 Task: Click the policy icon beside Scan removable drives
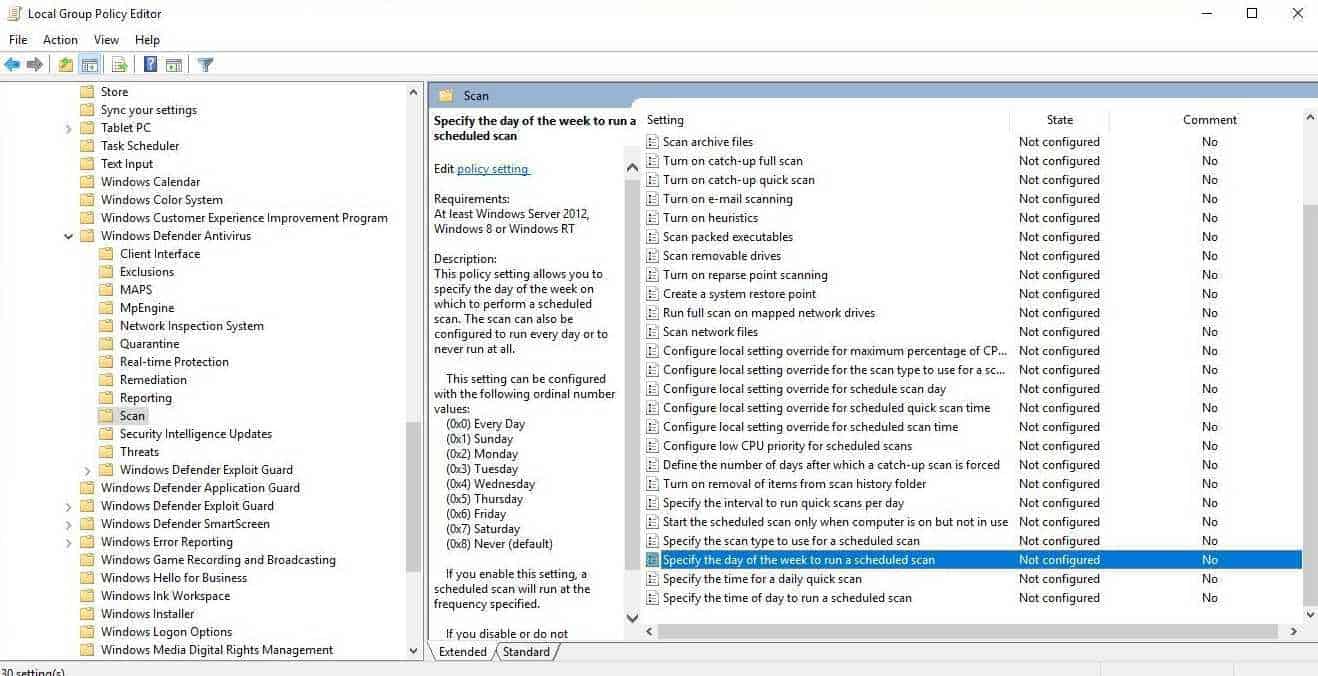pos(653,256)
